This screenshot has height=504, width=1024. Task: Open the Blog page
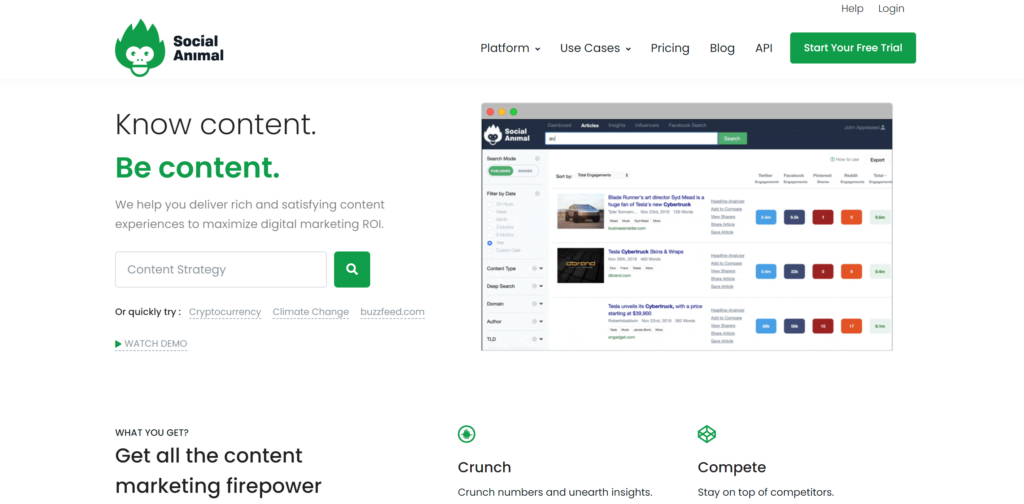tap(722, 48)
